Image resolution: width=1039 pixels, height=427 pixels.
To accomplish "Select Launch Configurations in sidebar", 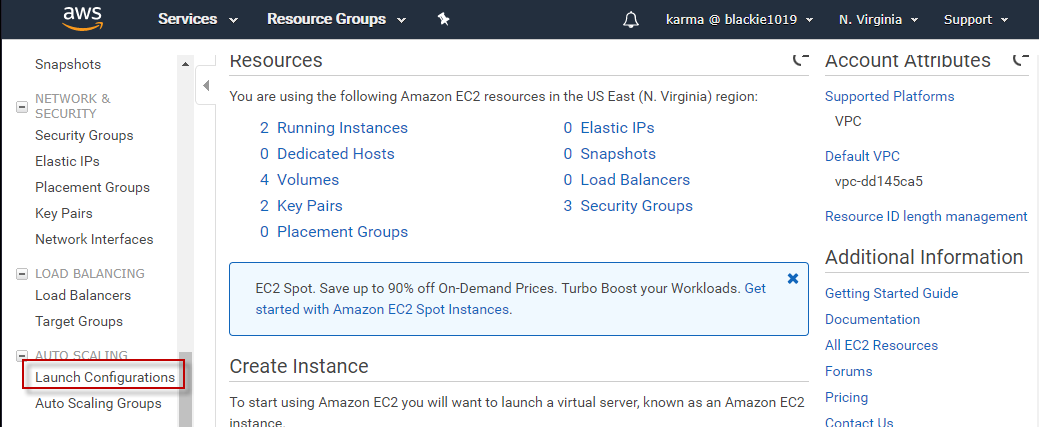I will pyautogui.click(x=105, y=377).
